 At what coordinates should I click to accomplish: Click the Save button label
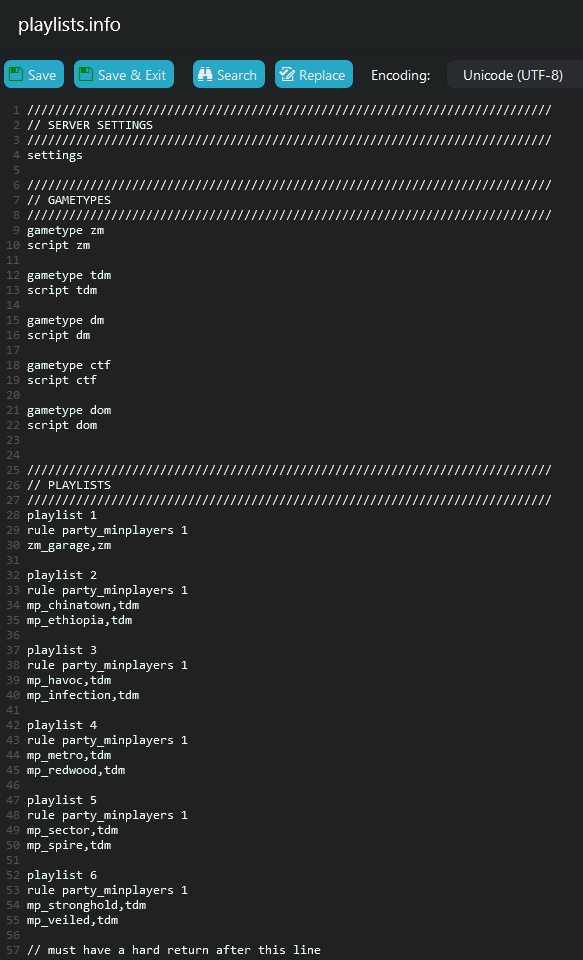pyautogui.click(x=42, y=75)
